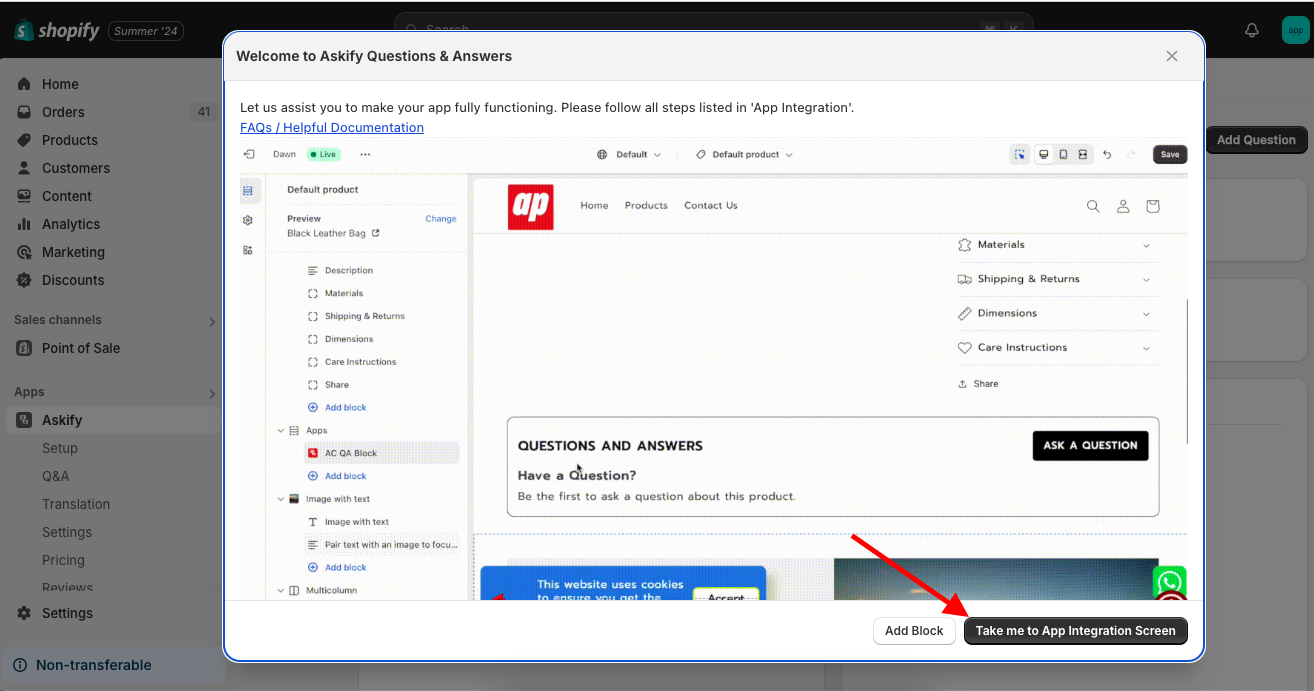The width and height of the screenshot is (1314, 691).
Task: Select the app embeds icon in editor rail
Action: (248, 250)
